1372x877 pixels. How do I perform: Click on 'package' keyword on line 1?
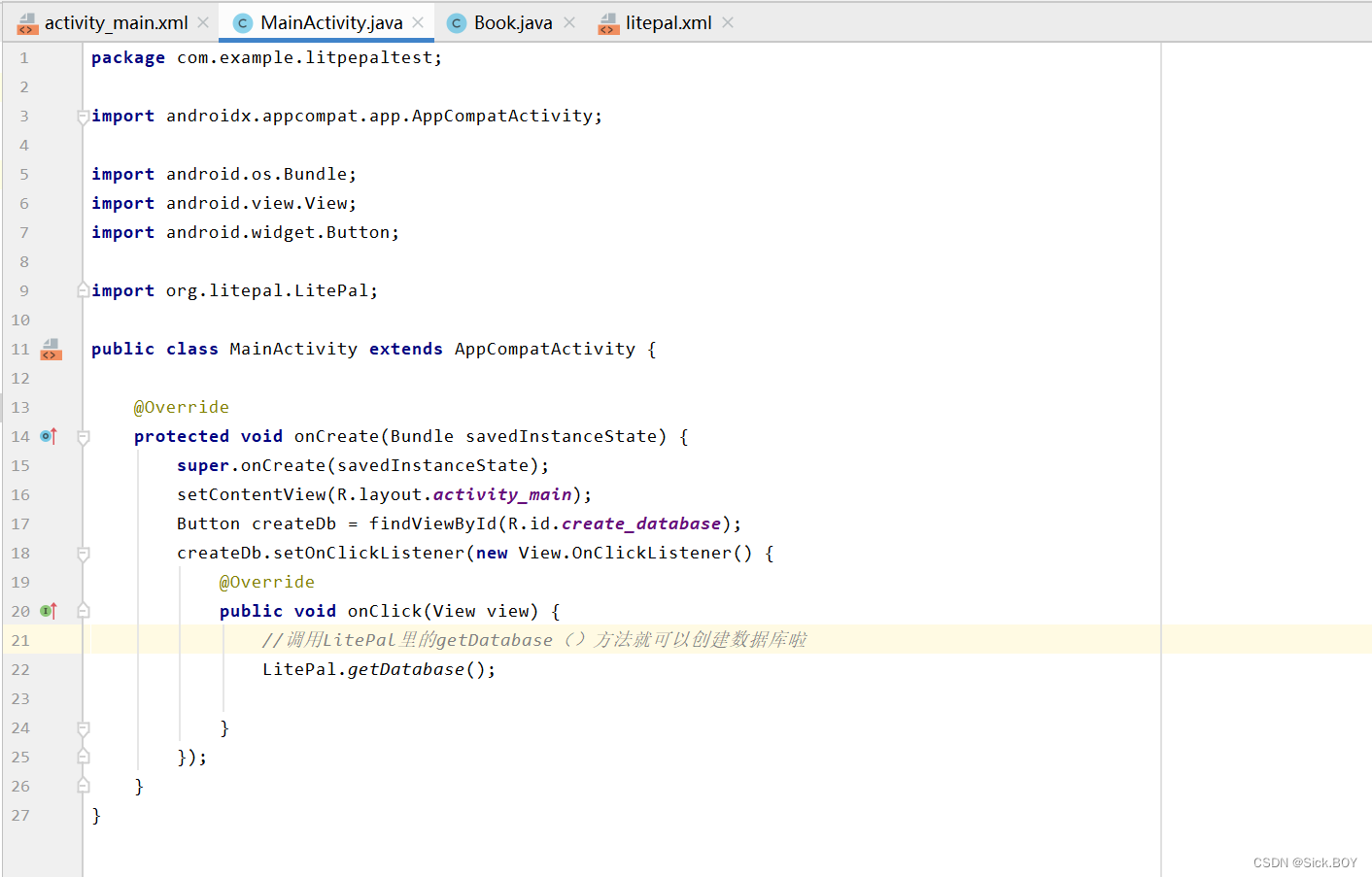[x=128, y=58]
